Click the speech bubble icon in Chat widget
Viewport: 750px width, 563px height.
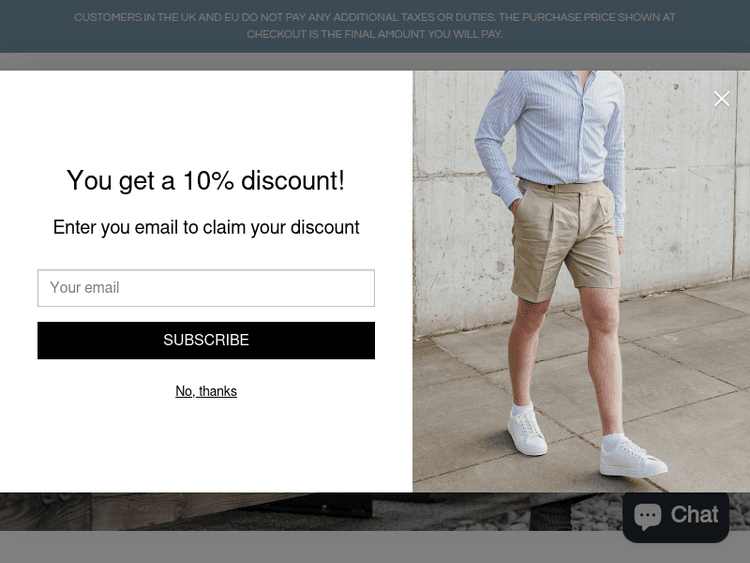(647, 516)
